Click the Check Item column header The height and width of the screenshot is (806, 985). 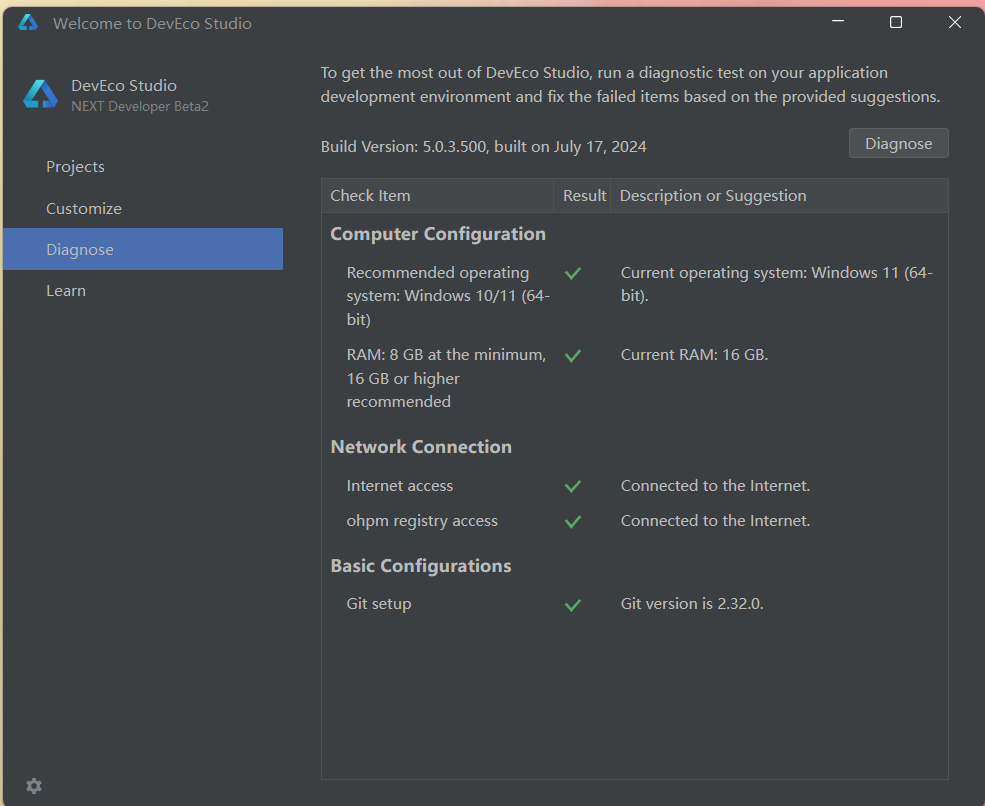click(437, 195)
